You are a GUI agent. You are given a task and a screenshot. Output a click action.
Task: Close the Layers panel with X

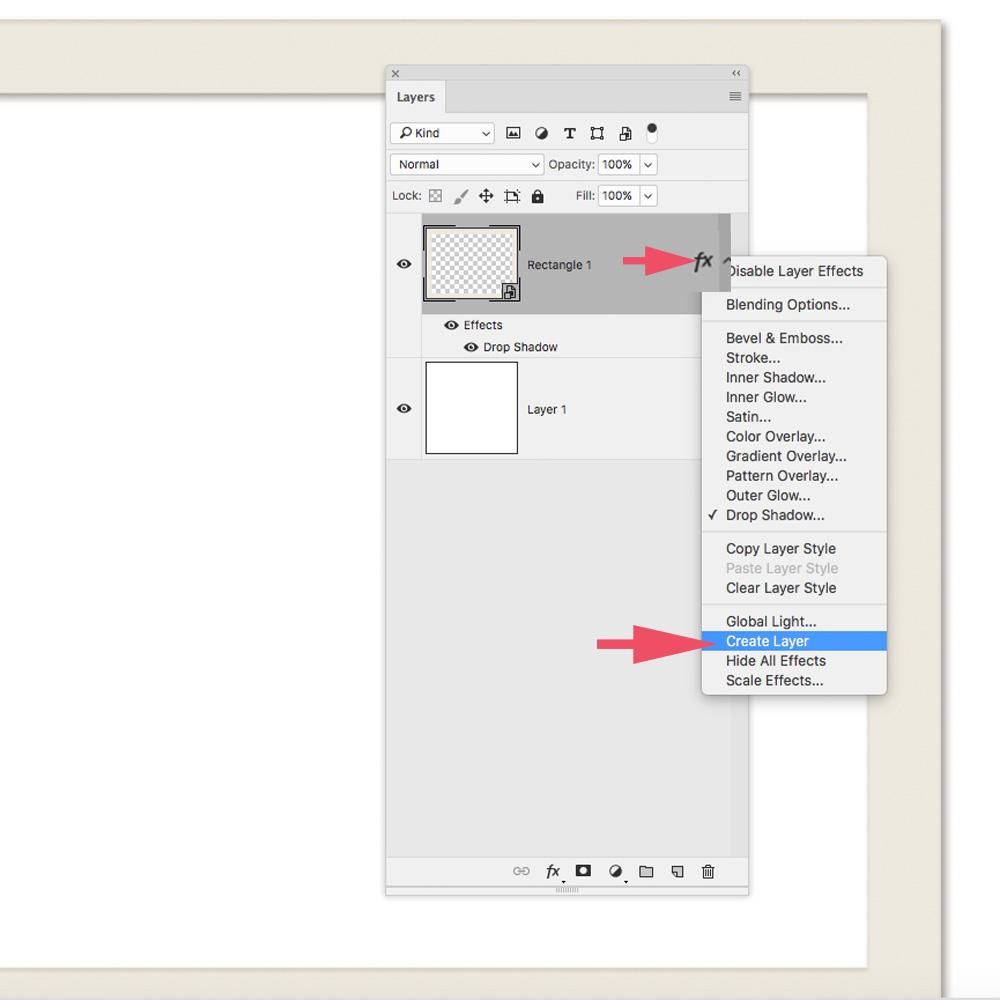click(395, 73)
